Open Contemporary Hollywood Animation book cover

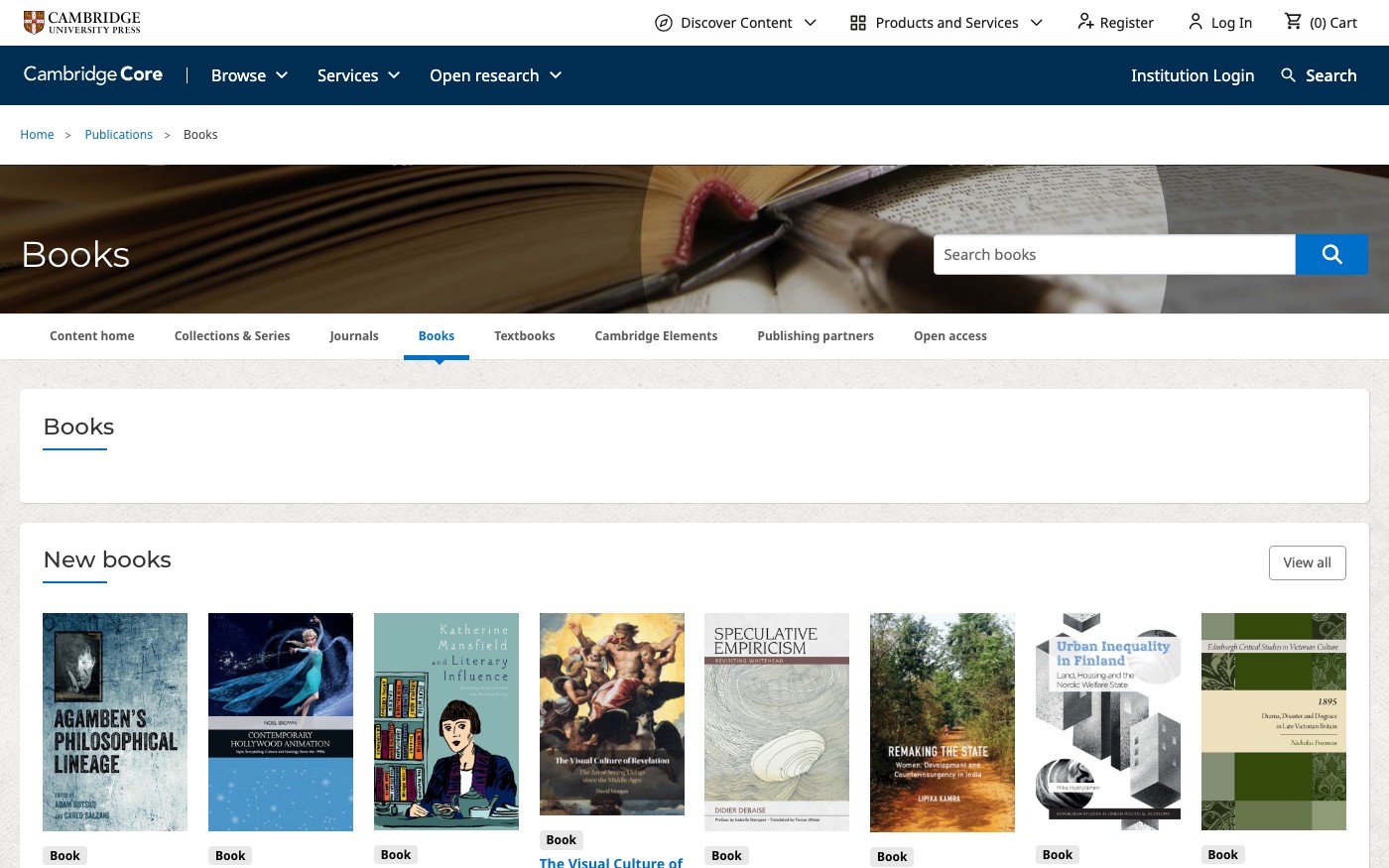click(x=281, y=722)
